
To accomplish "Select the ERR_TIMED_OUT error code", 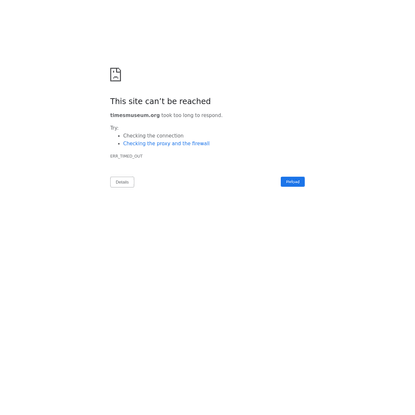I will (126, 156).
